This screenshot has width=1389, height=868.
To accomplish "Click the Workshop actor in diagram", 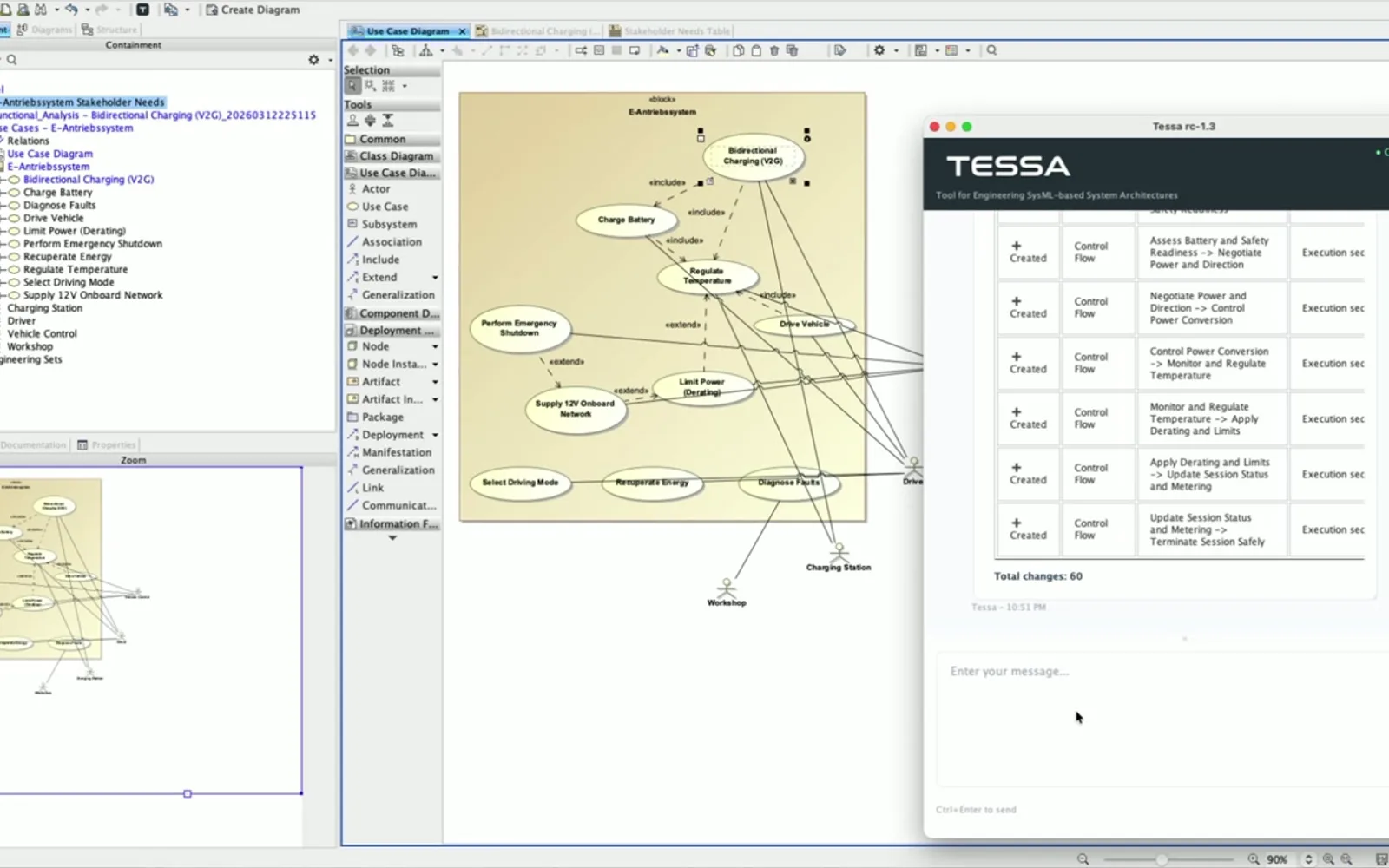I will [727, 592].
